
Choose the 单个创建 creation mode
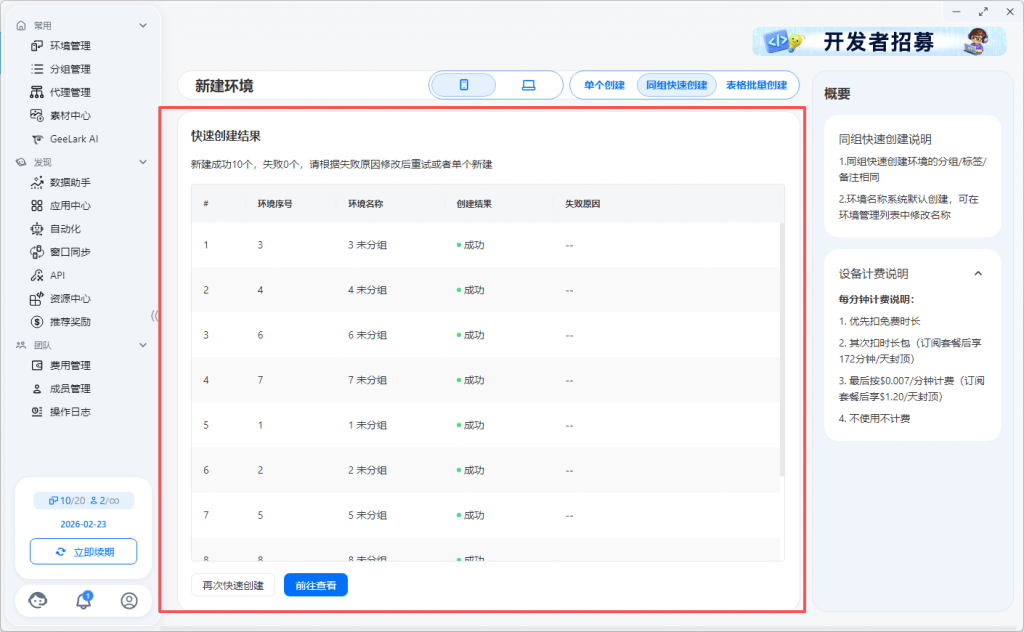tap(604, 85)
